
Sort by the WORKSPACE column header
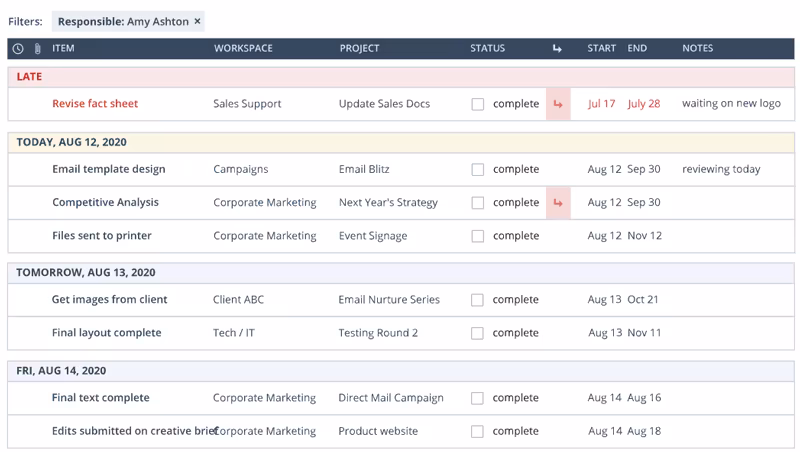(243, 48)
